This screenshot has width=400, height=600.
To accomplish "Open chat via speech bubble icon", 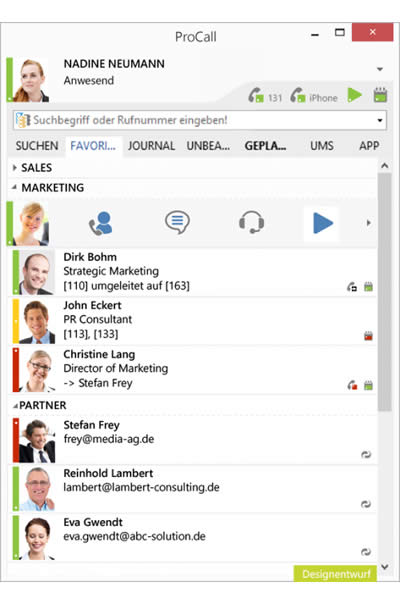I will coord(177,222).
